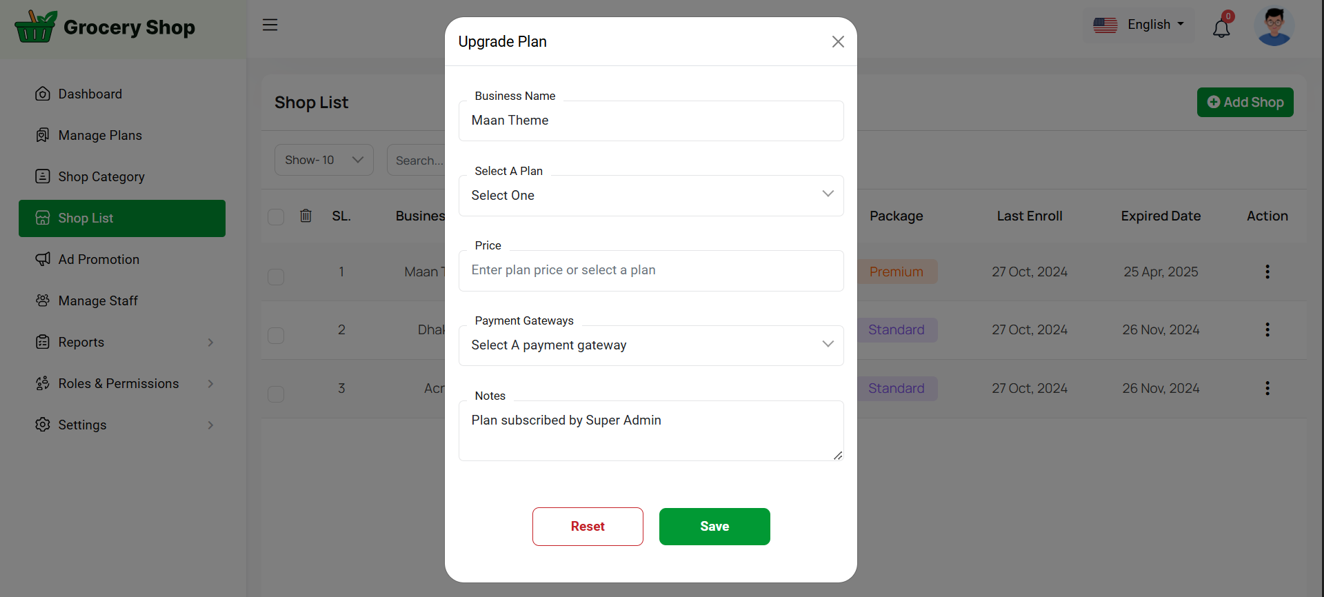Open the notifications bell
1324x597 pixels.
pyautogui.click(x=1221, y=28)
